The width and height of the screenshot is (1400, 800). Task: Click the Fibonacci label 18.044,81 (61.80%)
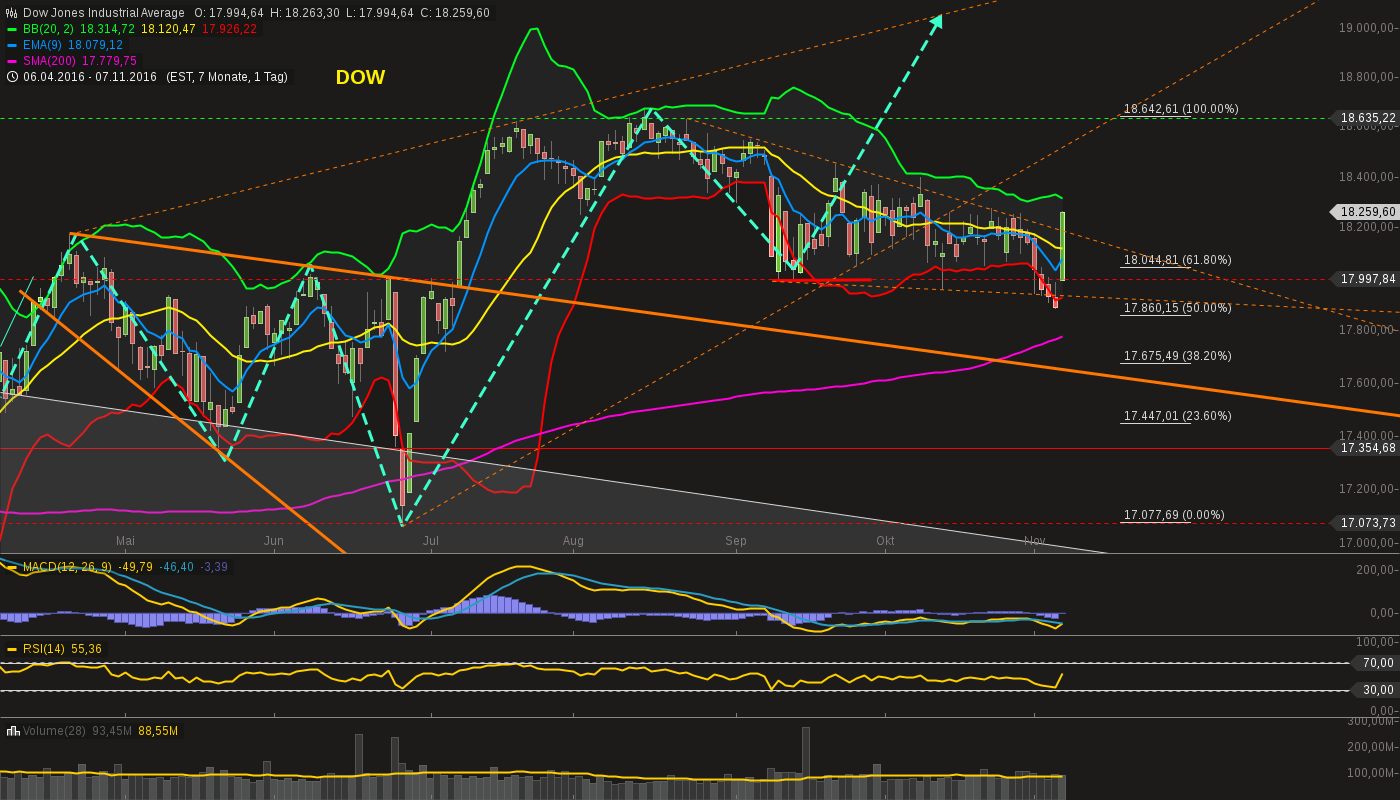[1178, 260]
